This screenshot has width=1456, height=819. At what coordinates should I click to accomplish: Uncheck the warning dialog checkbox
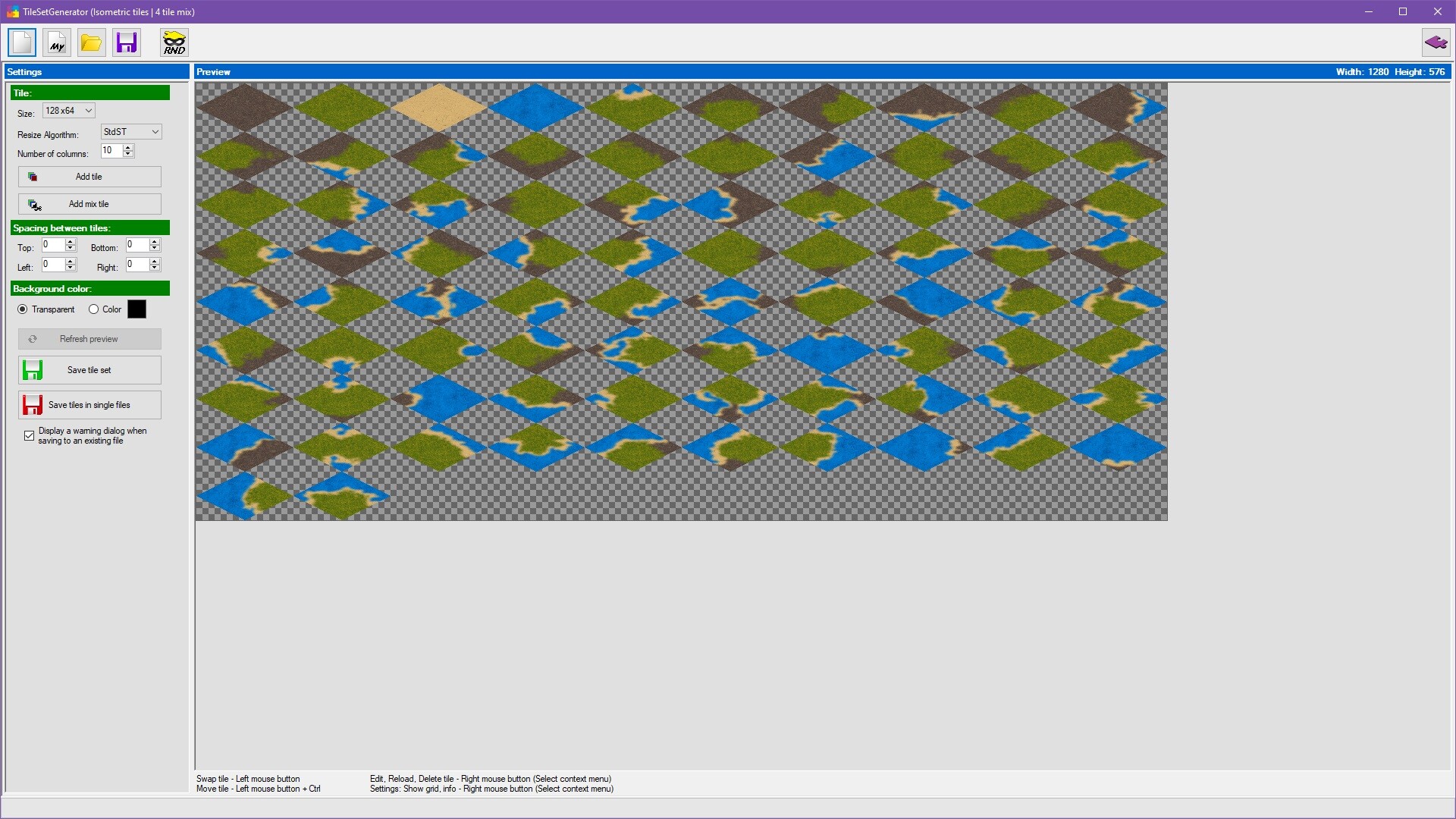click(28, 435)
